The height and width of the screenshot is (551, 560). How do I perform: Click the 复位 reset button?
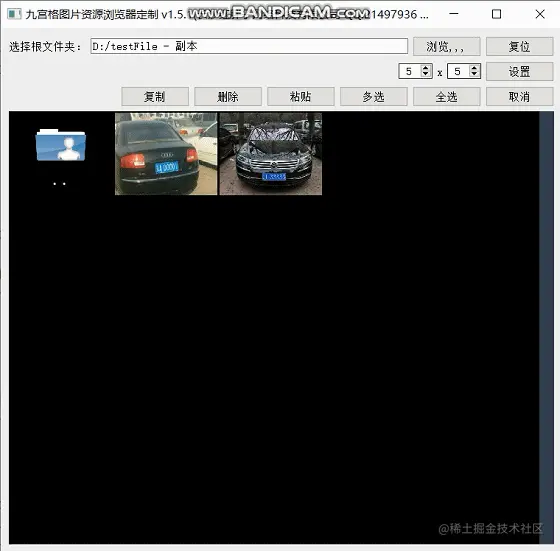coord(519,46)
